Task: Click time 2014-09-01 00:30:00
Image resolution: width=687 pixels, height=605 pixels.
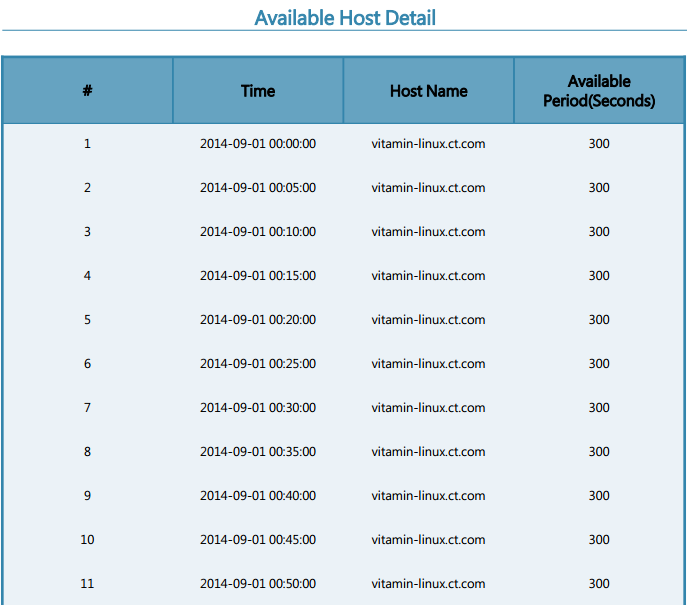Action: (258, 407)
